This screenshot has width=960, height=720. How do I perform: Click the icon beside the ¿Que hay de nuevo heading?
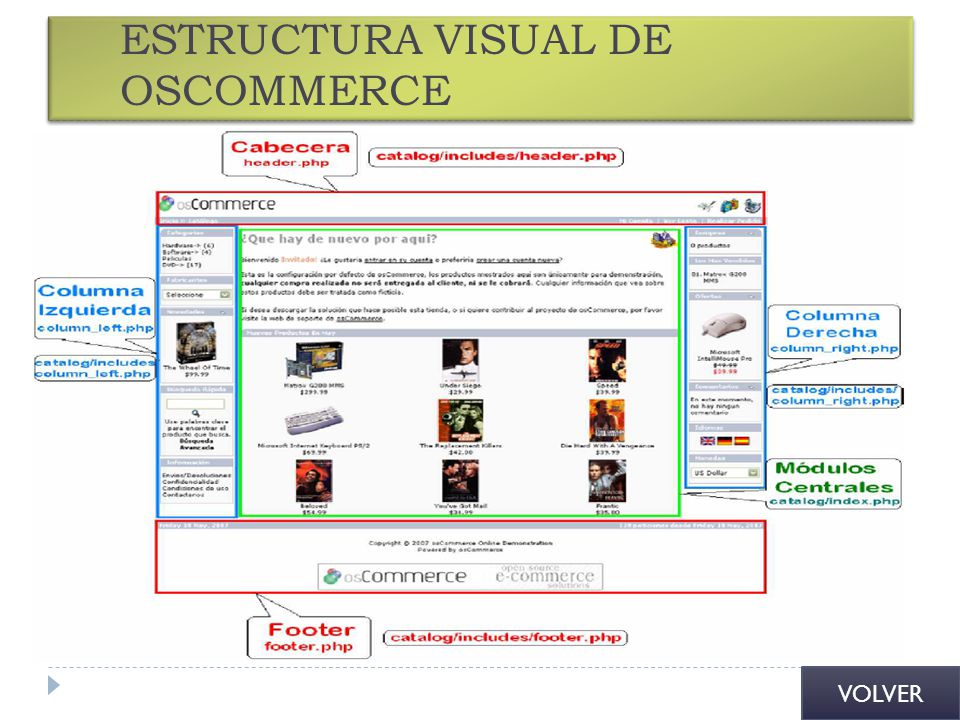(x=663, y=239)
